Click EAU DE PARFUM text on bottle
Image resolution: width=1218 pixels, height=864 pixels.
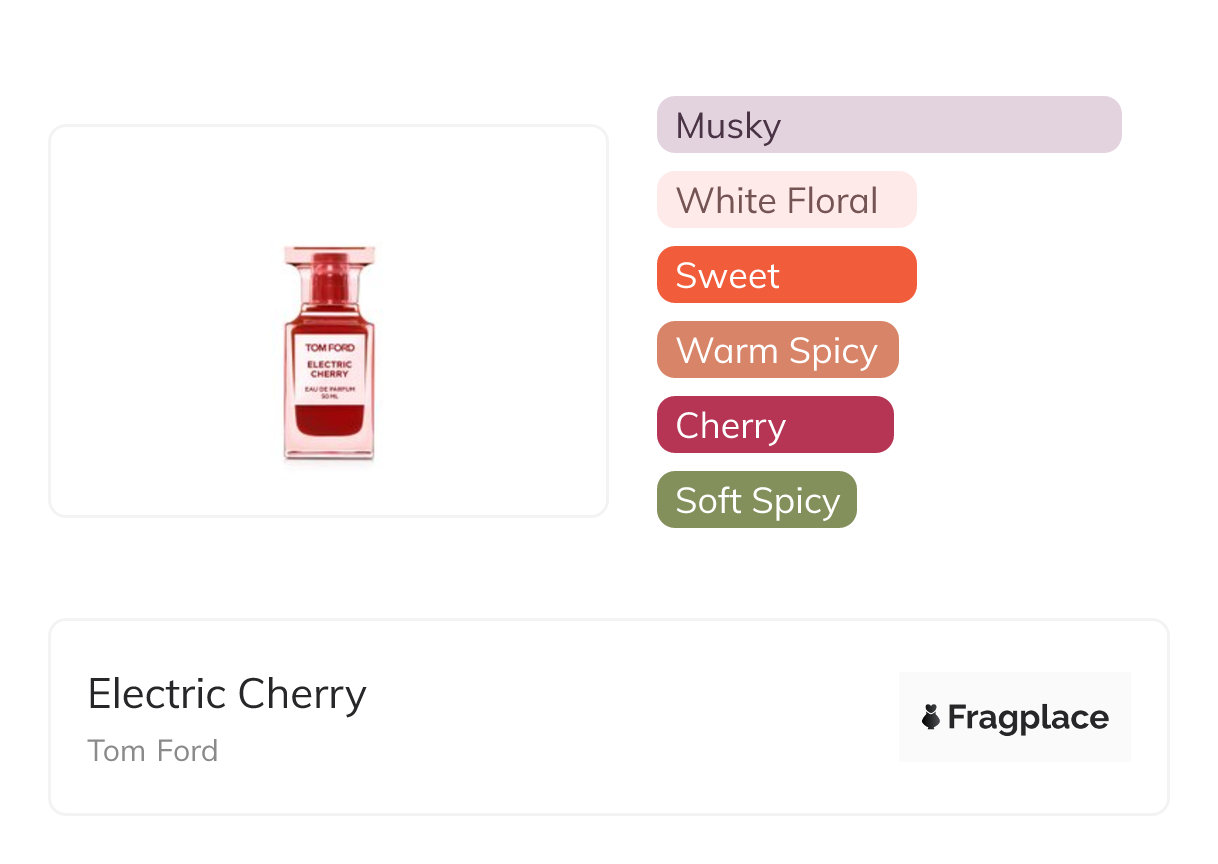coord(329,388)
